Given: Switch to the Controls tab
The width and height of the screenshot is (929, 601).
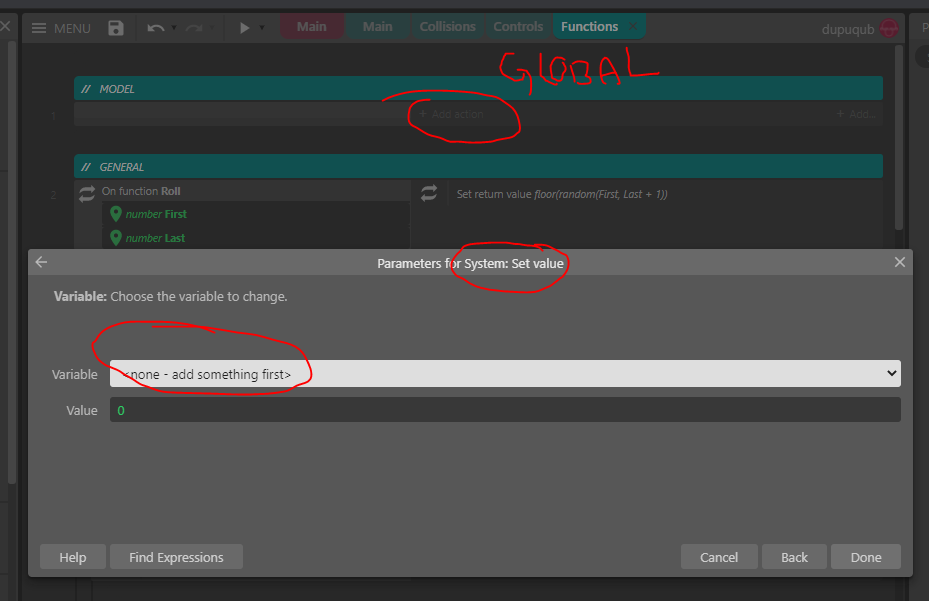Looking at the screenshot, I should pos(518,27).
